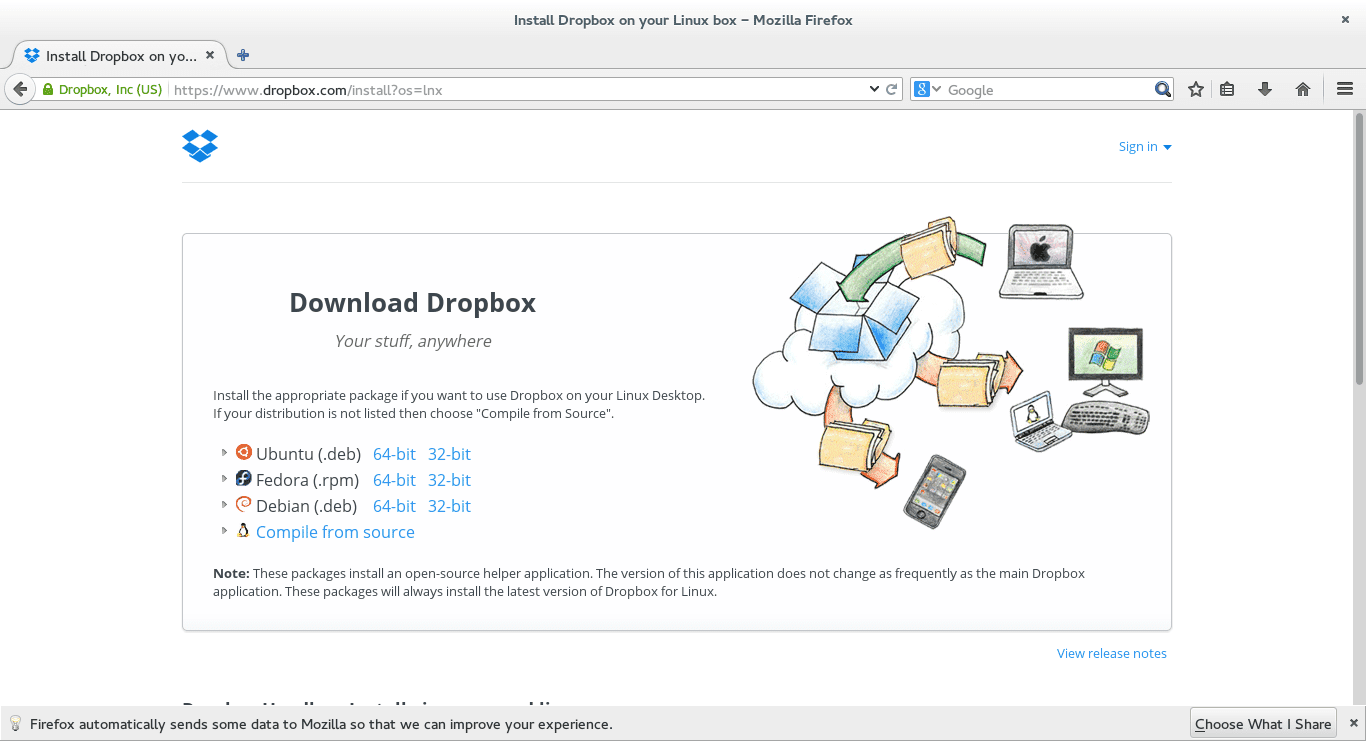This screenshot has height=741, width=1366.
Task: Click the Fedora logo icon
Action: tap(243, 478)
